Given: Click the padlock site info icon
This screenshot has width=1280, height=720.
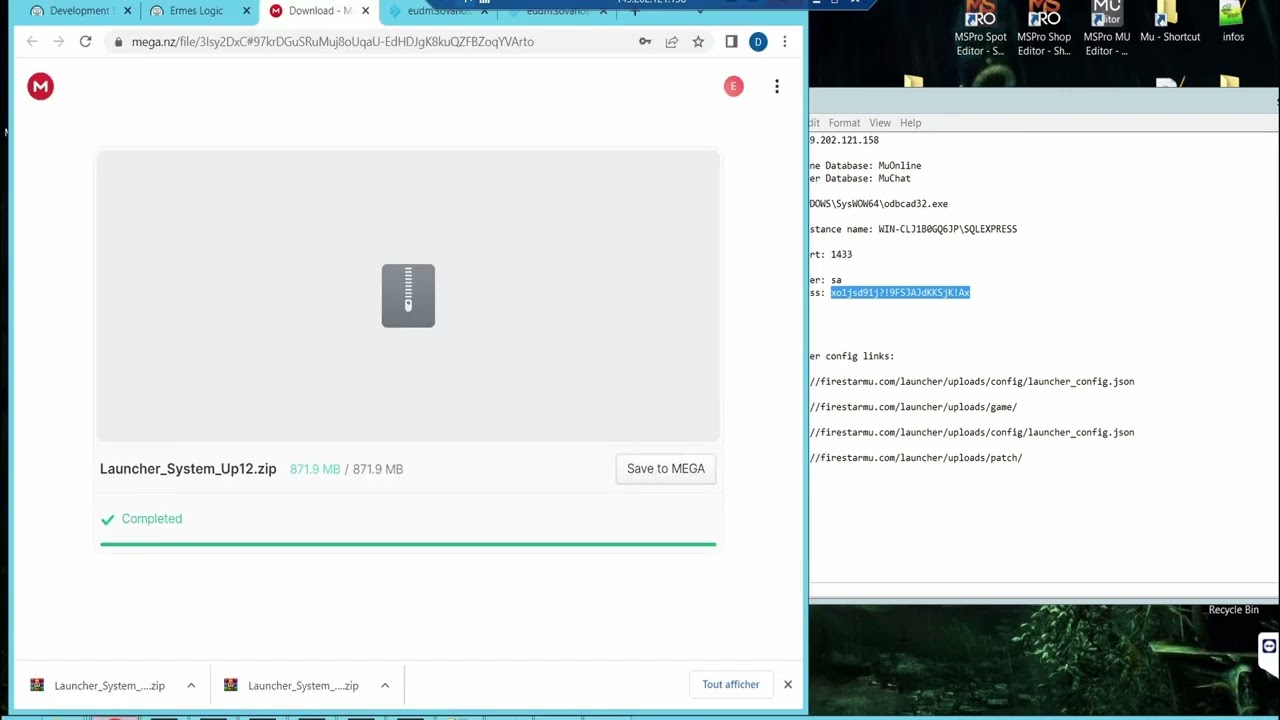Looking at the screenshot, I should pos(118,42).
